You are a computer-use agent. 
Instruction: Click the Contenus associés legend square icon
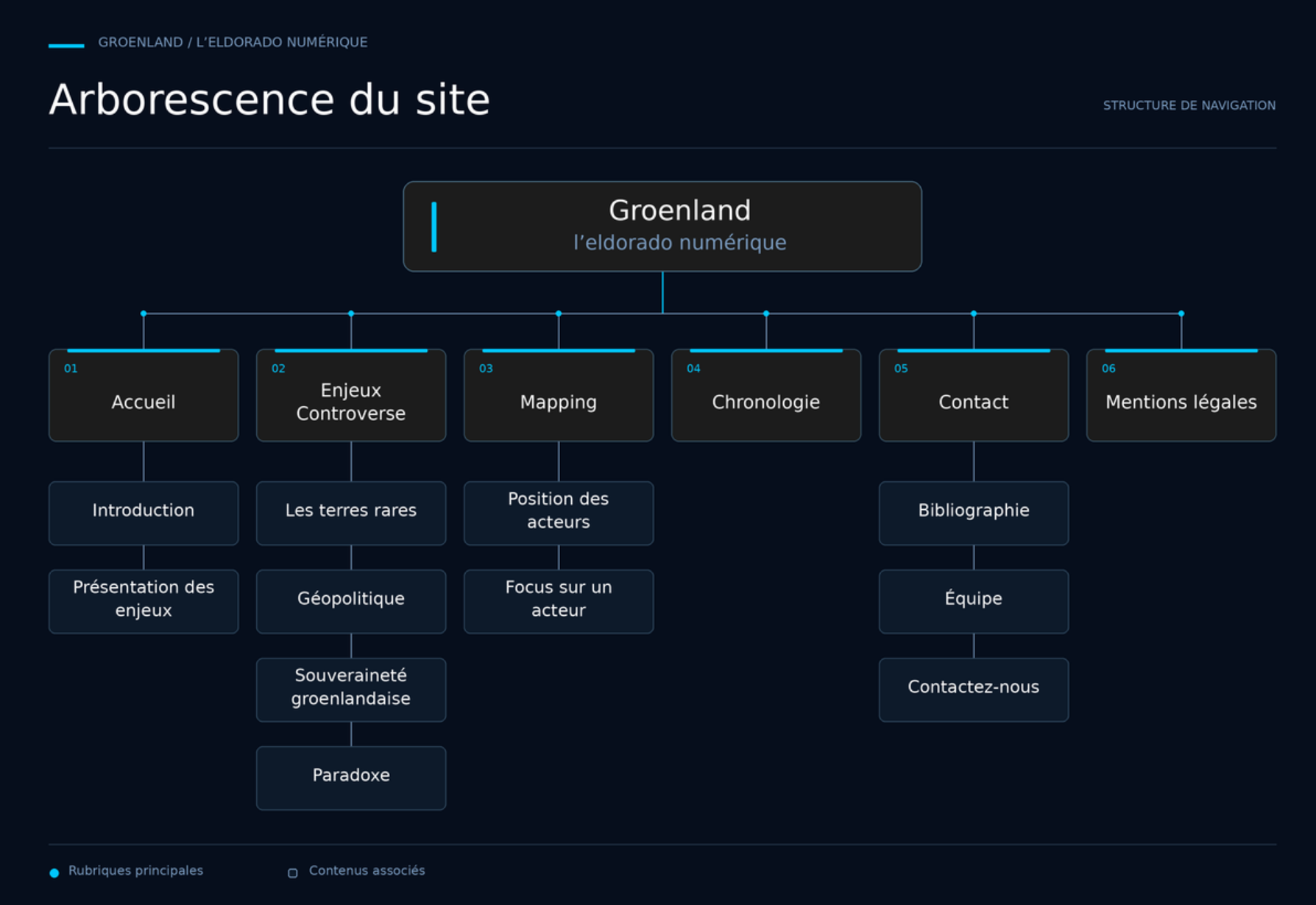click(x=293, y=873)
